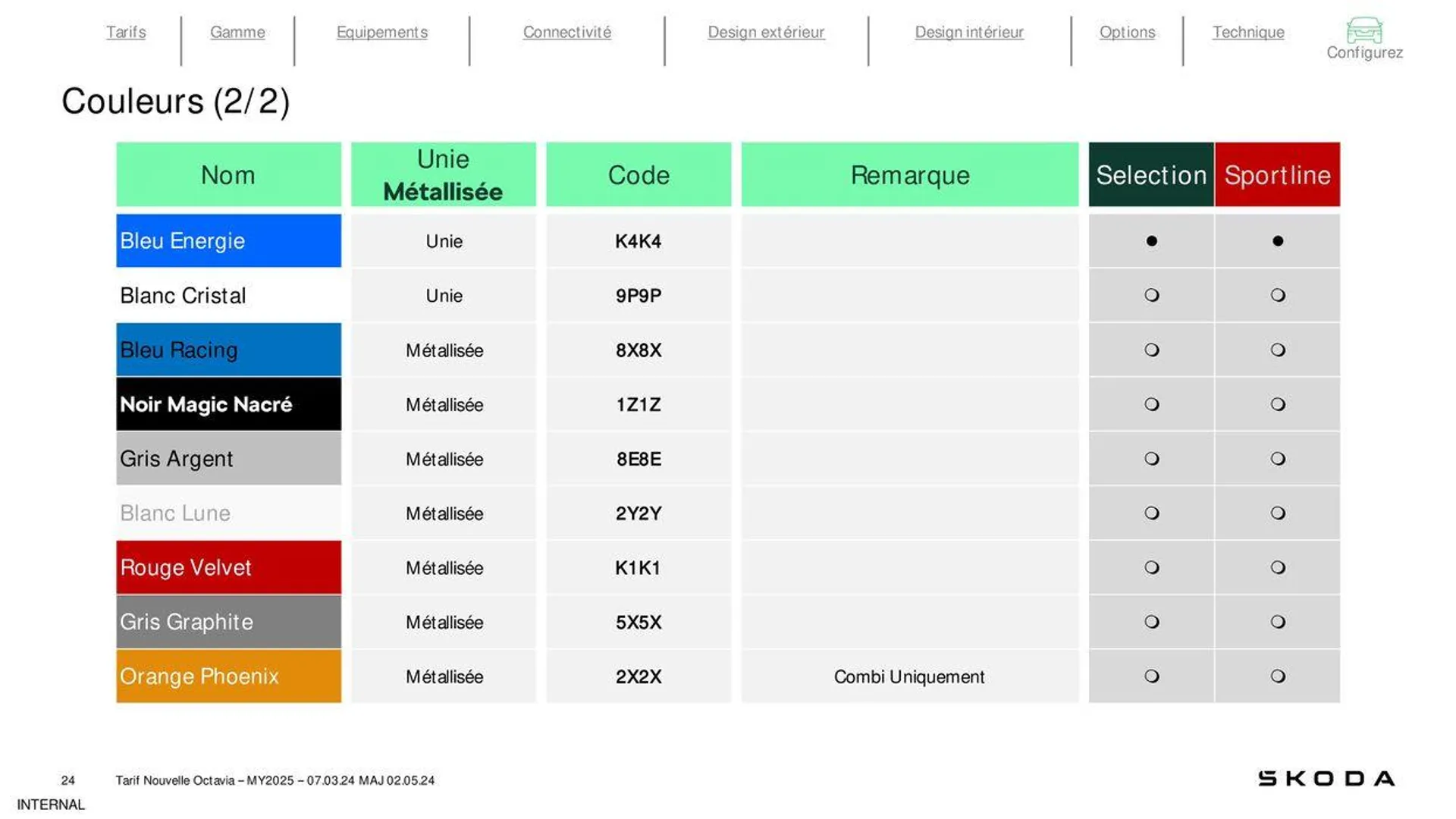Select Sportline circle for Gris Graphite
The image size is (1456, 819).
tap(1278, 622)
